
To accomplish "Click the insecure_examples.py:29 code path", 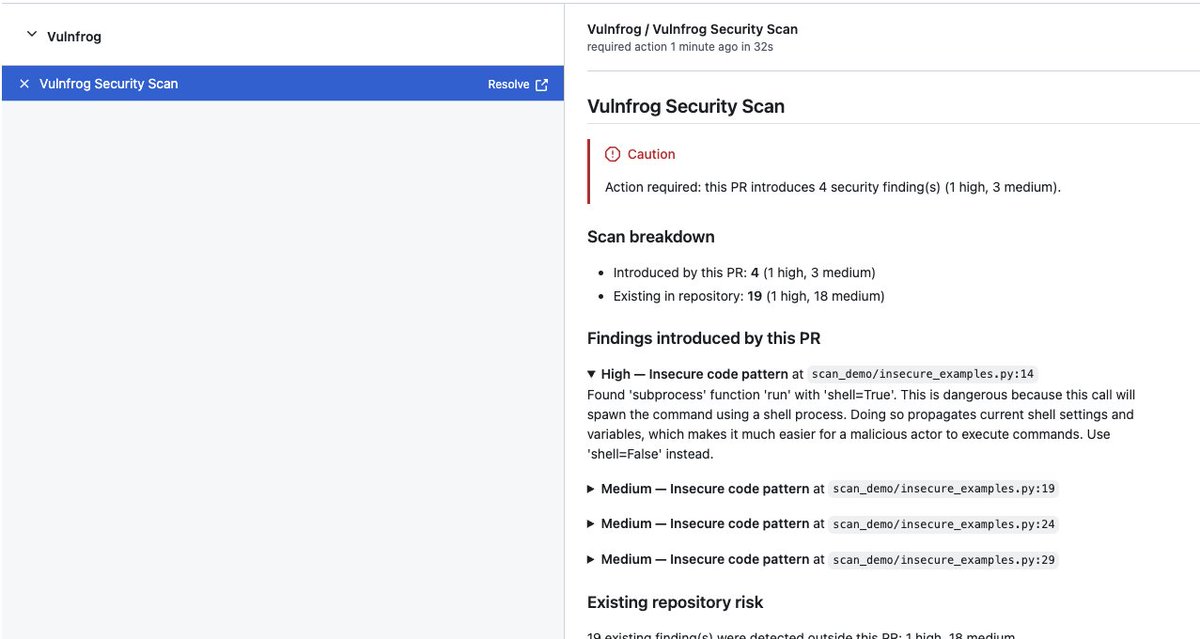I will pos(944,560).
